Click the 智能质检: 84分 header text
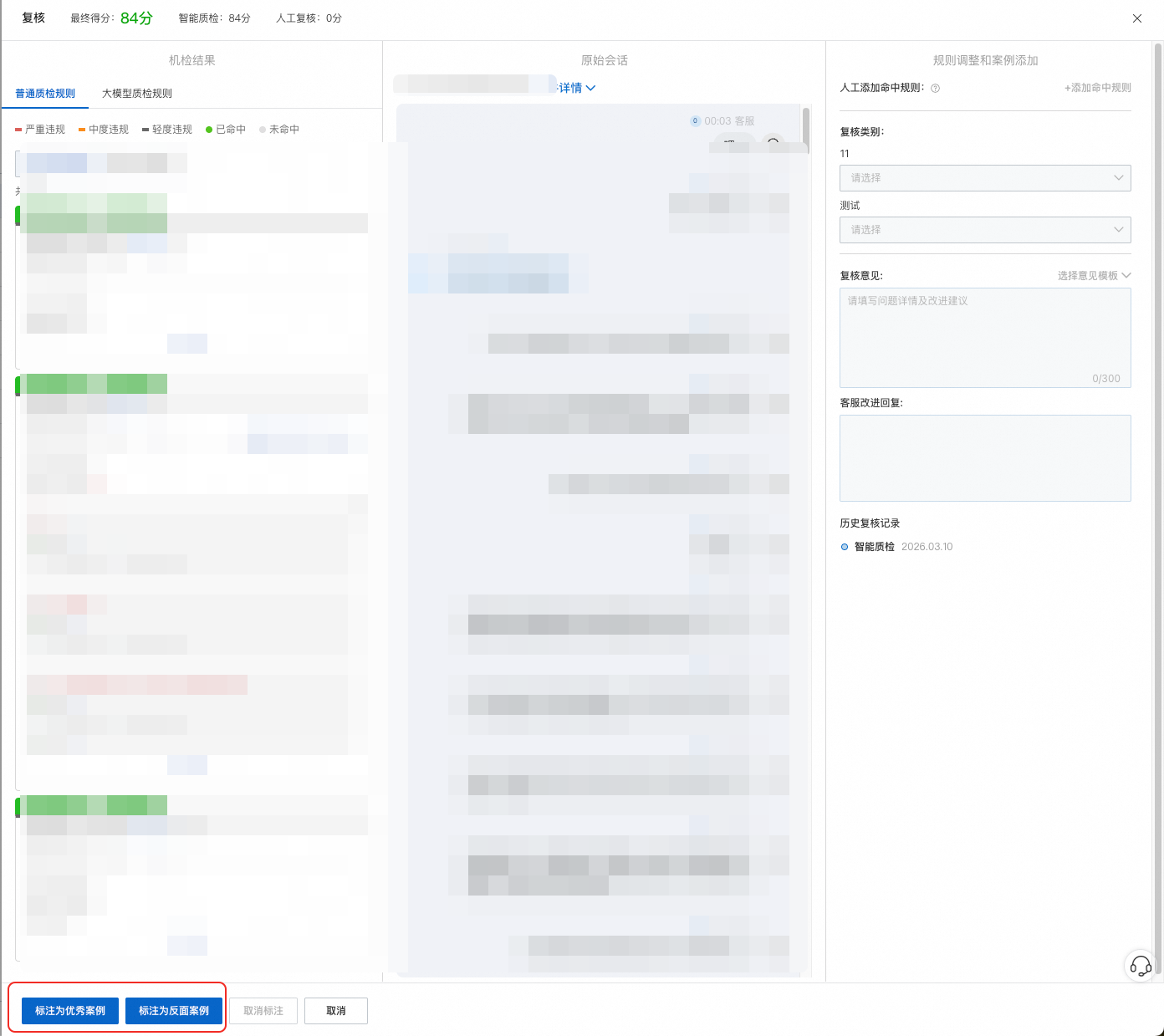Viewport: 1164px width, 1036px height. click(x=214, y=18)
